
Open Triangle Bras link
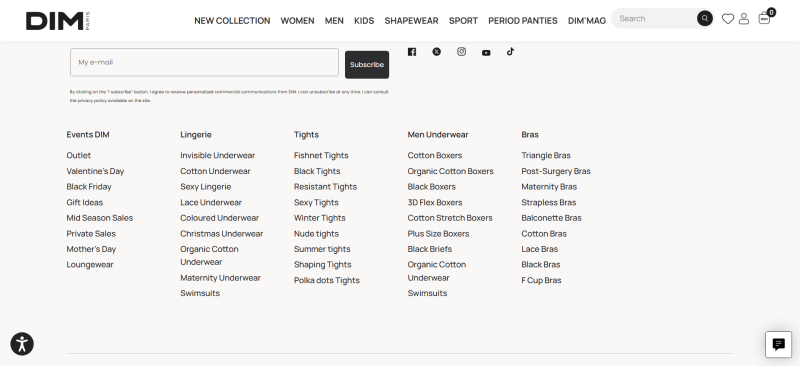pyautogui.click(x=546, y=155)
